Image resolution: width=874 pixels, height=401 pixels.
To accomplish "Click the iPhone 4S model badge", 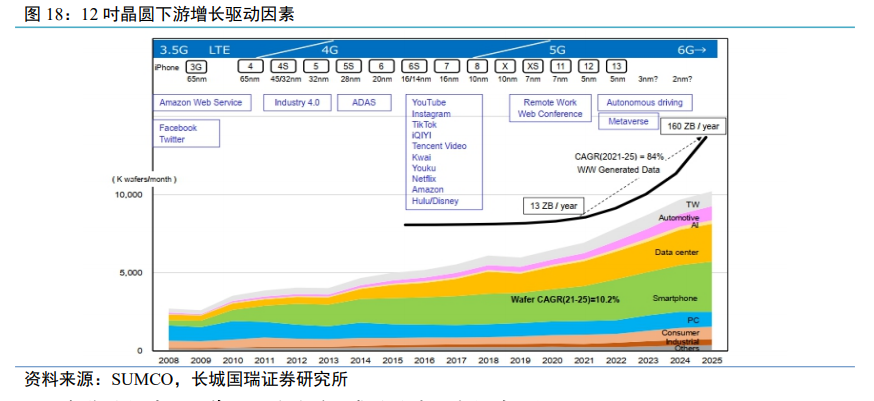I will (284, 66).
